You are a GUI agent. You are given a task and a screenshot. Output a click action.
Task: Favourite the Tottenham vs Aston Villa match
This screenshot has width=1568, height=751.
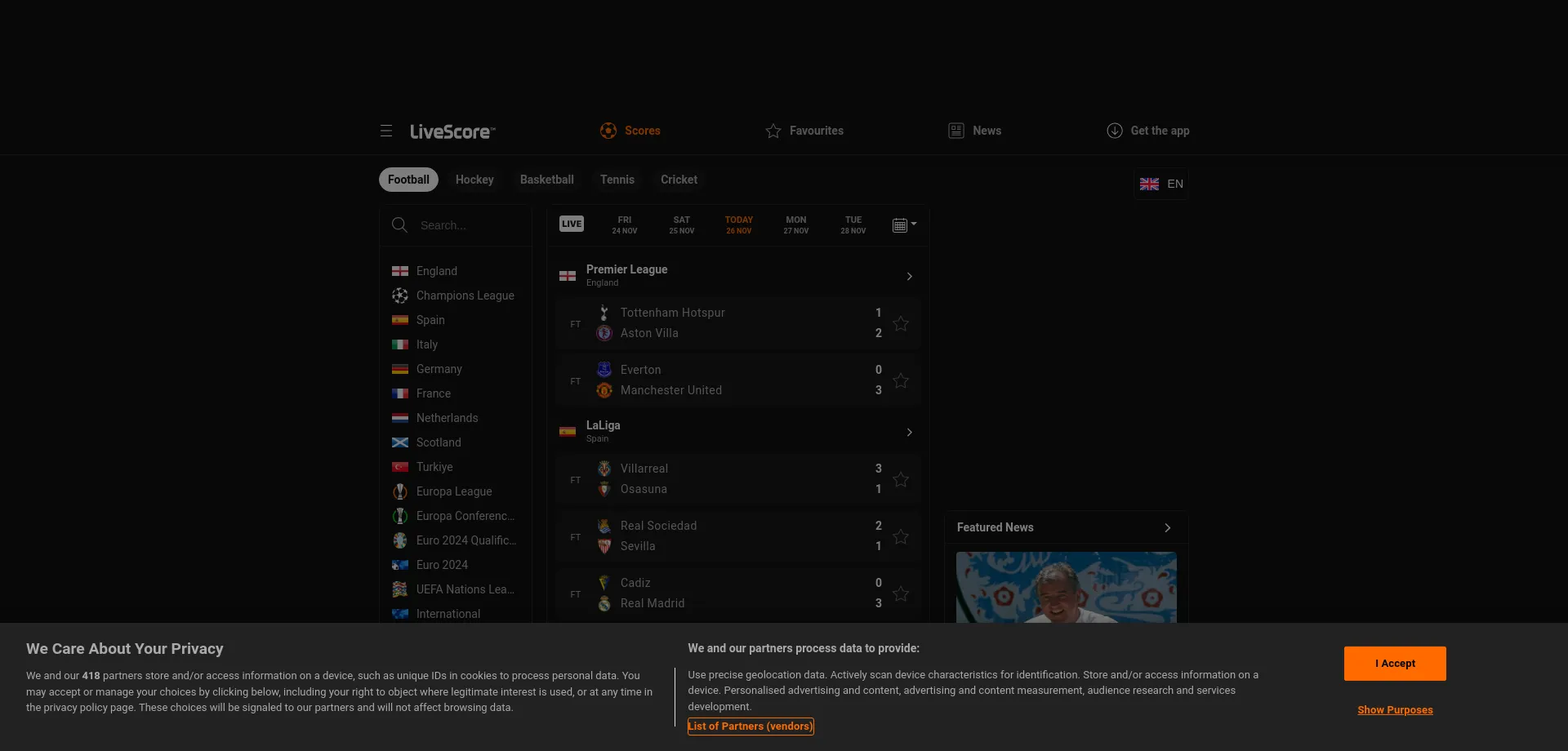point(901,323)
